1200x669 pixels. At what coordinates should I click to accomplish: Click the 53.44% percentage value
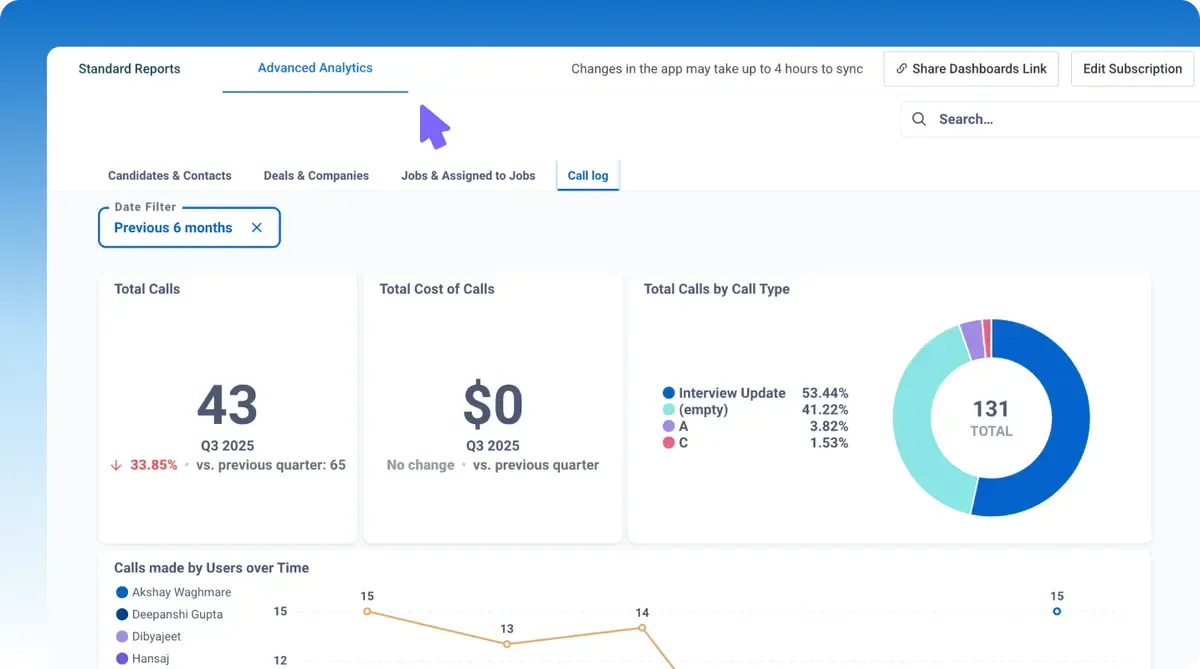pyautogui.click(x=825, y=394)
